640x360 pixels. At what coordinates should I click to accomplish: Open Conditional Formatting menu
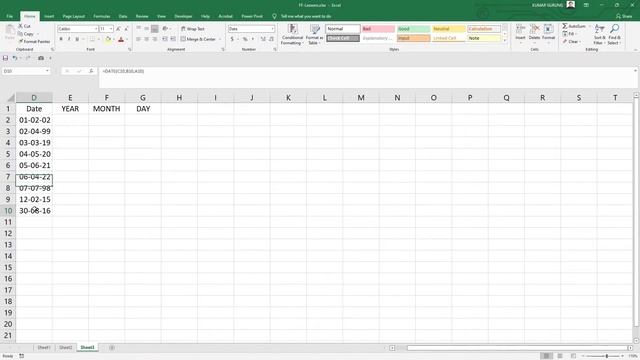pyautogui.click(x=292, y=34)
